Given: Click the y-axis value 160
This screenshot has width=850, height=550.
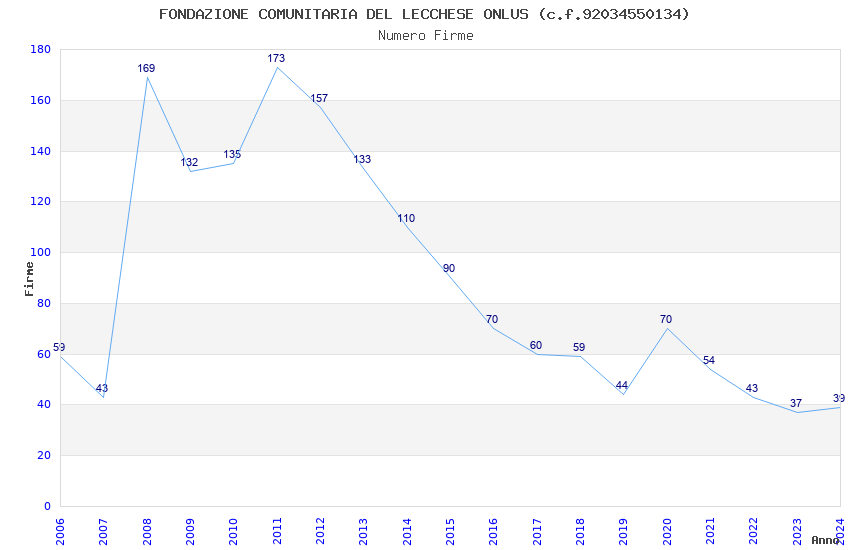Looking at the screenshot, I should [41, 100].
